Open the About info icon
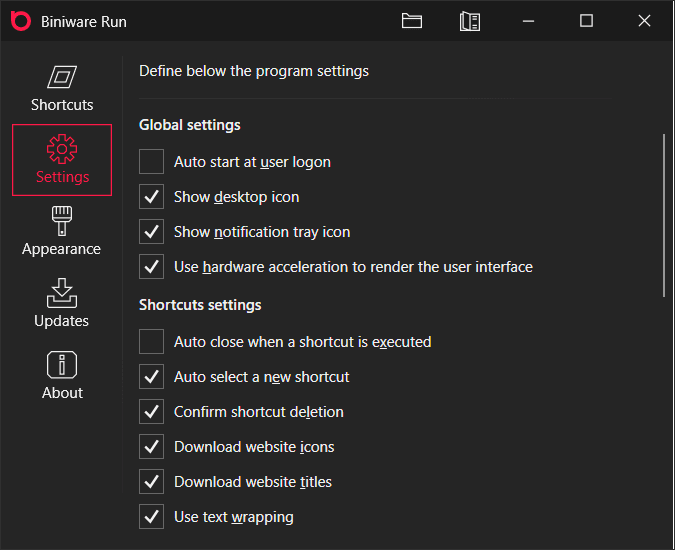Viewport: 675px width, 550px height. 62,365
